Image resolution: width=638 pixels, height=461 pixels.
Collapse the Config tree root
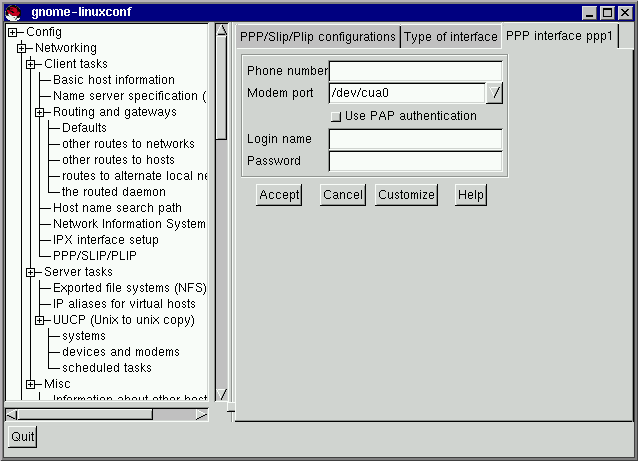pyautogui.click(x=13, y=32)
